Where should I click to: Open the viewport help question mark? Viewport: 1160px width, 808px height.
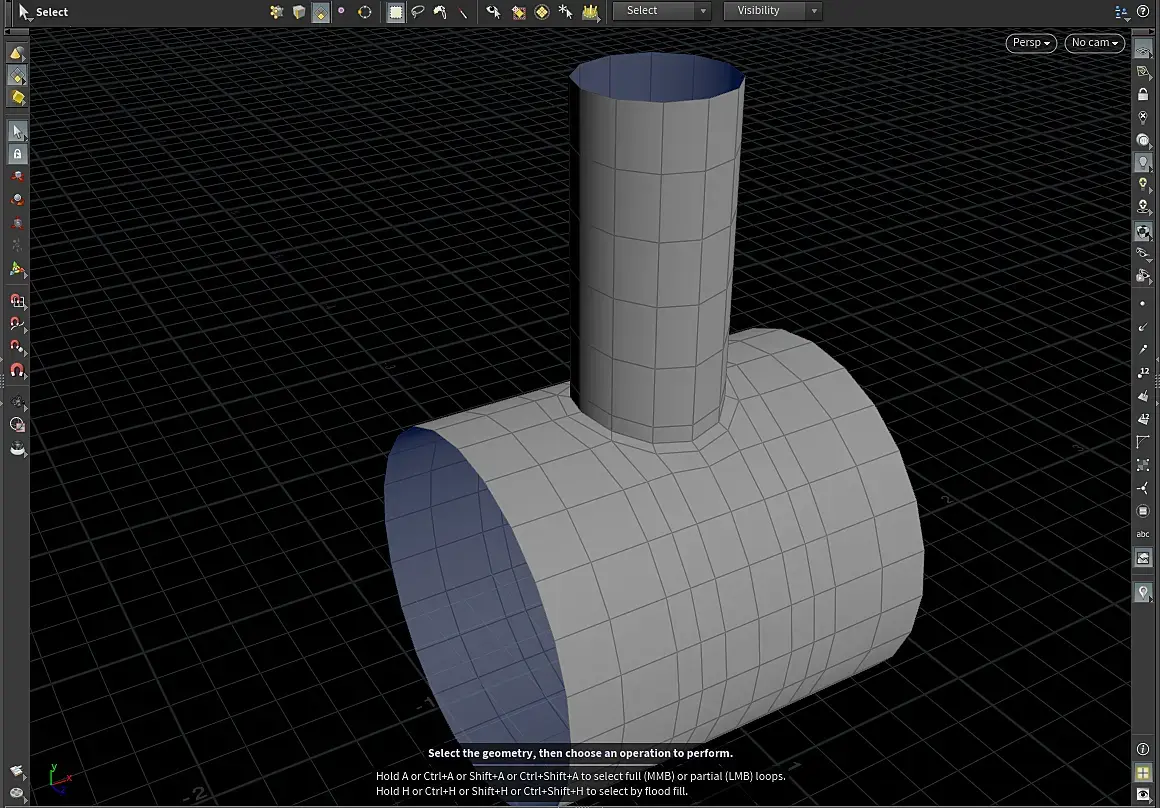pos(1143,11)
